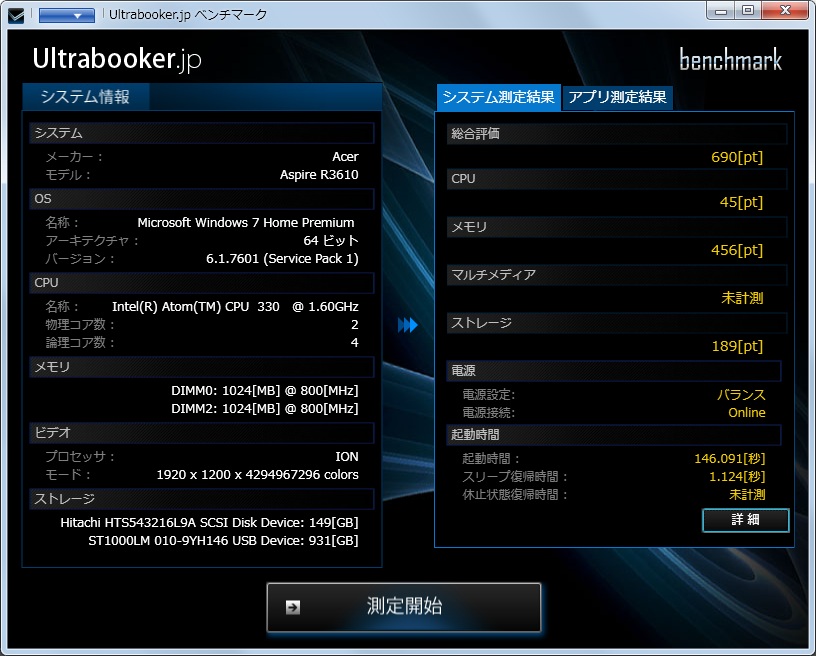This screenshot has height=656, width=816.
Task: Click the CPU header in results panel
Action: click(617, 179)
